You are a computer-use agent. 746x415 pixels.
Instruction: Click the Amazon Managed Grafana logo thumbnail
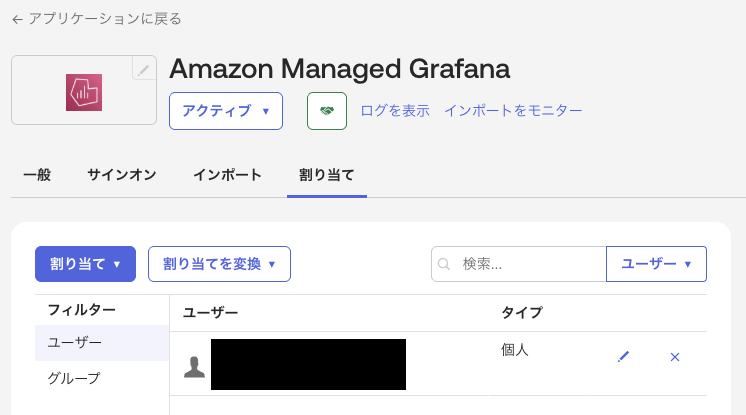(x=84, y=92)
